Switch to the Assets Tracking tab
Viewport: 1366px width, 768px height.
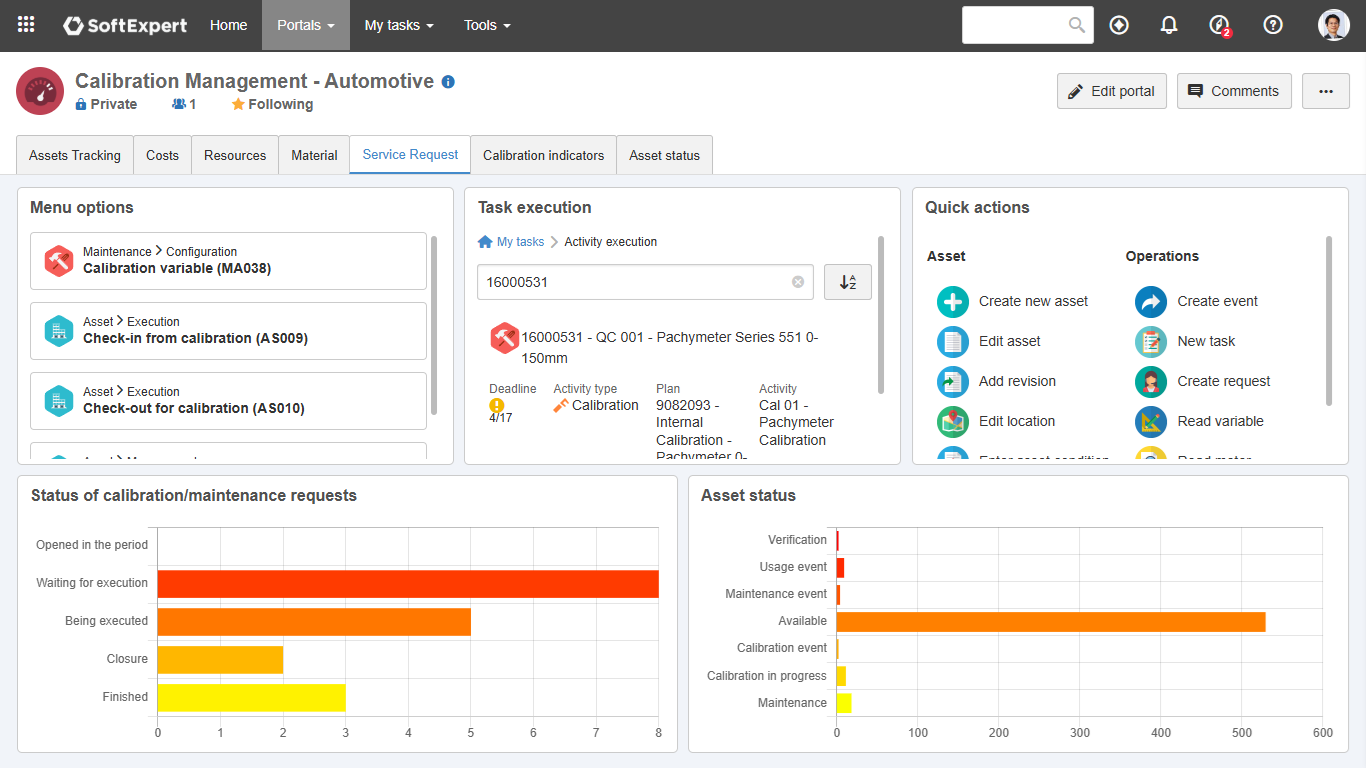coord(75,155)
